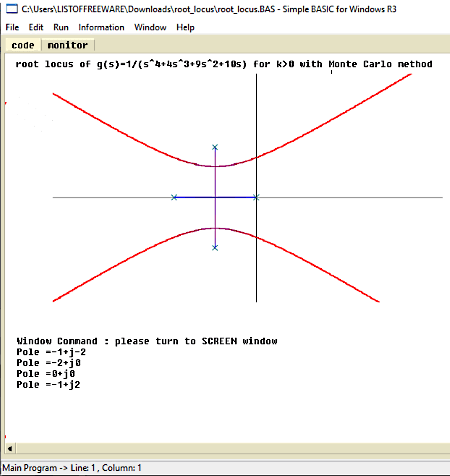The width and height of the screenshot is (450, 476).
Task: Click 'Window Command : please turn to SCREEN window'
Action: pyautogui.click(x=147, y=341)
